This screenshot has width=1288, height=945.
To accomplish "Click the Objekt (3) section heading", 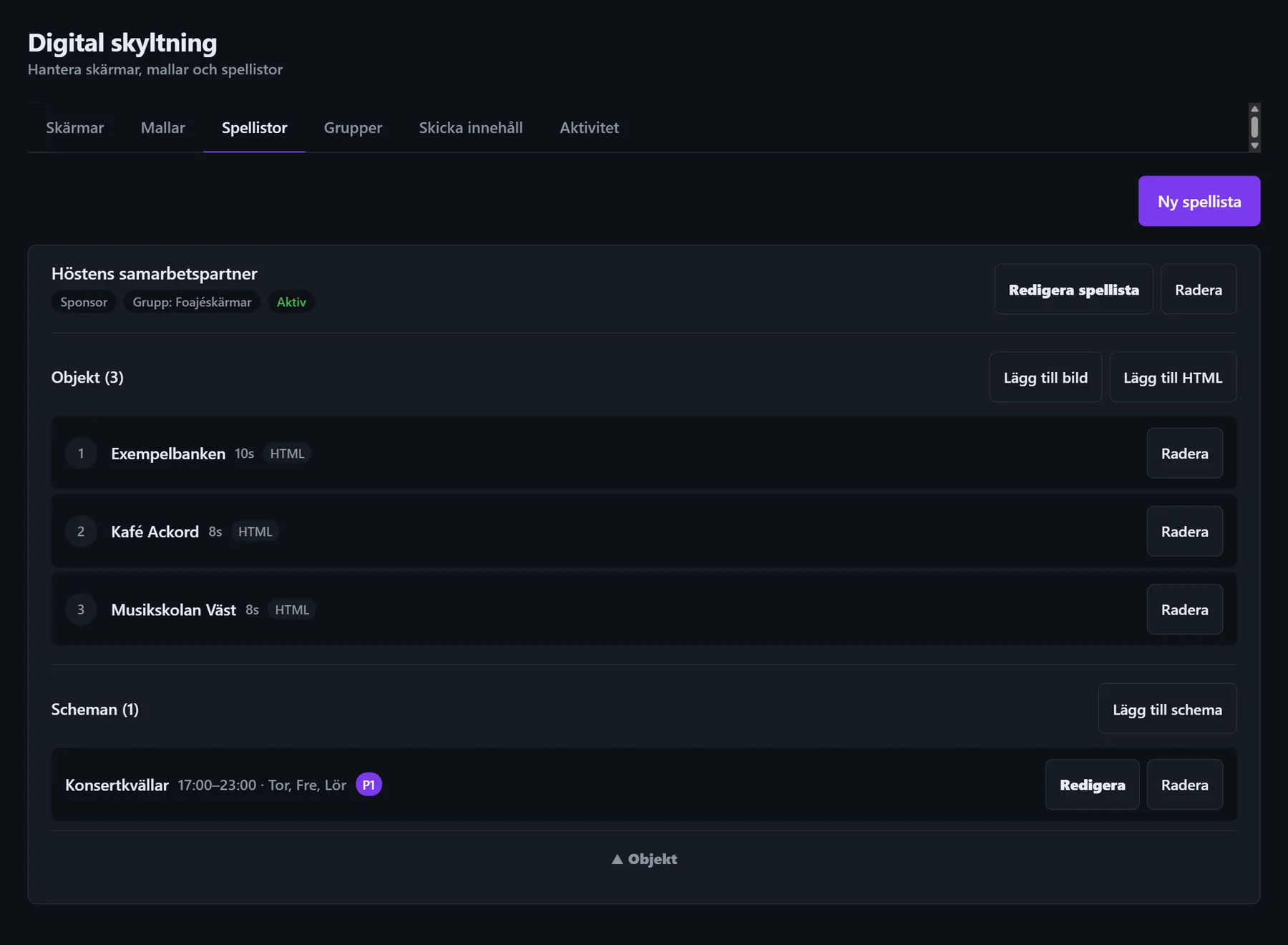I will 87,377.
